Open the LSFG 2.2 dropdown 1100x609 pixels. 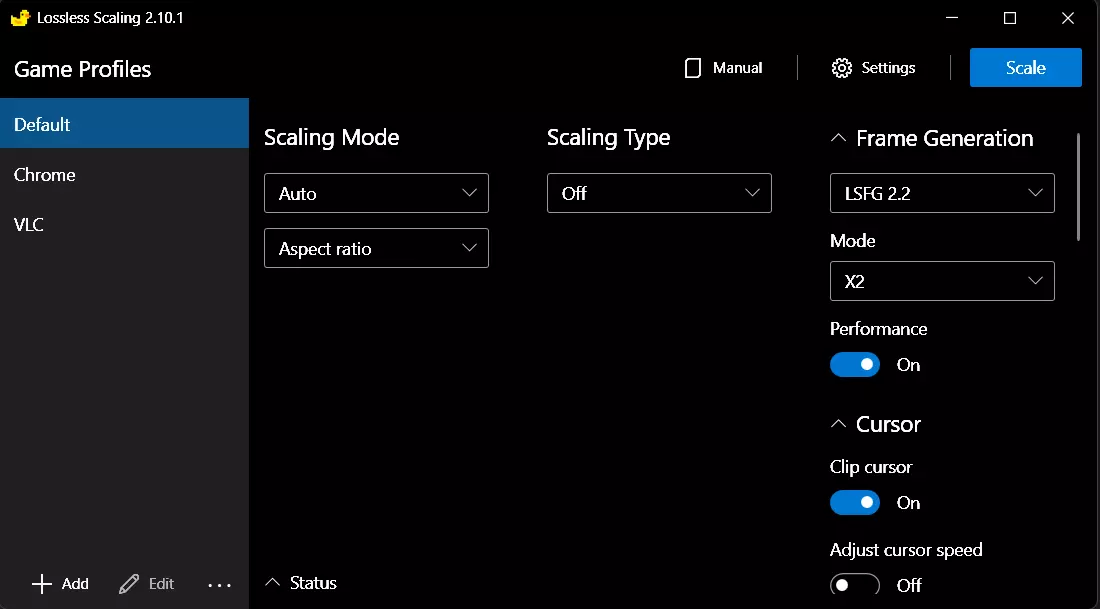click(942, 193)
